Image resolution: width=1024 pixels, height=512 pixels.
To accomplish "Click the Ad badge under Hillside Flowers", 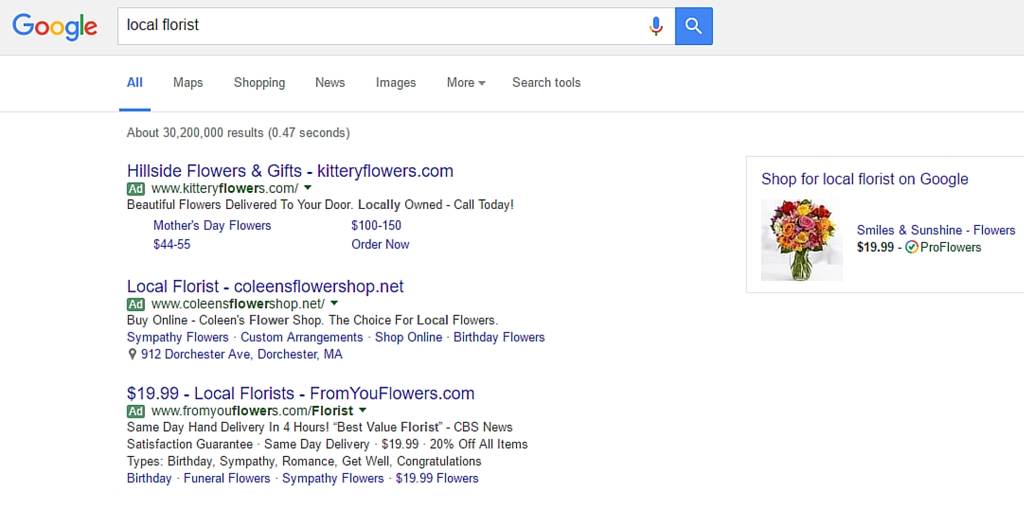I will pyautogui.click(x=136, y=189).
